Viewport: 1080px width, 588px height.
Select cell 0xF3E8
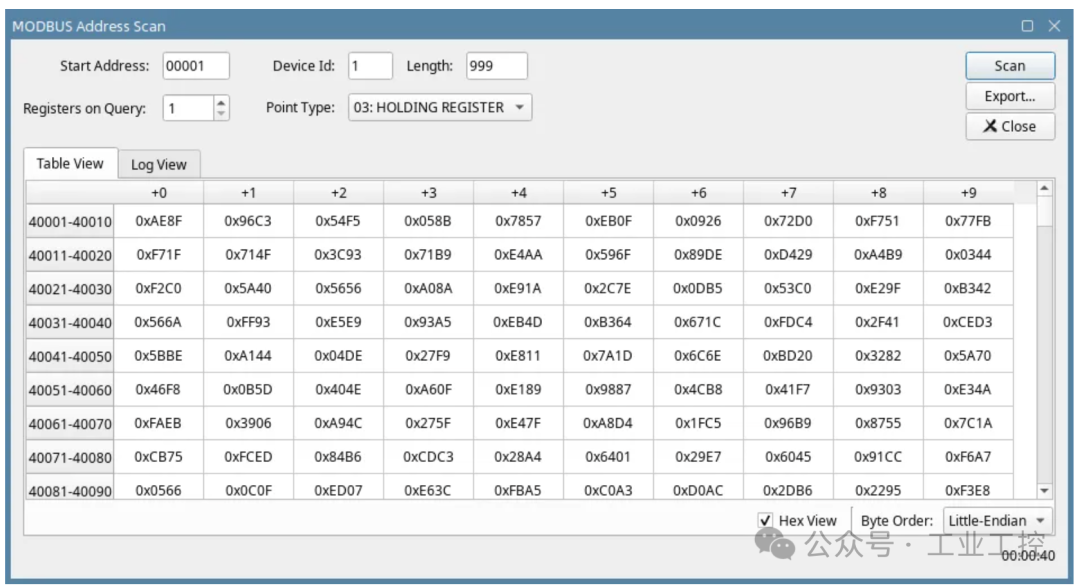tap(968, 489)
